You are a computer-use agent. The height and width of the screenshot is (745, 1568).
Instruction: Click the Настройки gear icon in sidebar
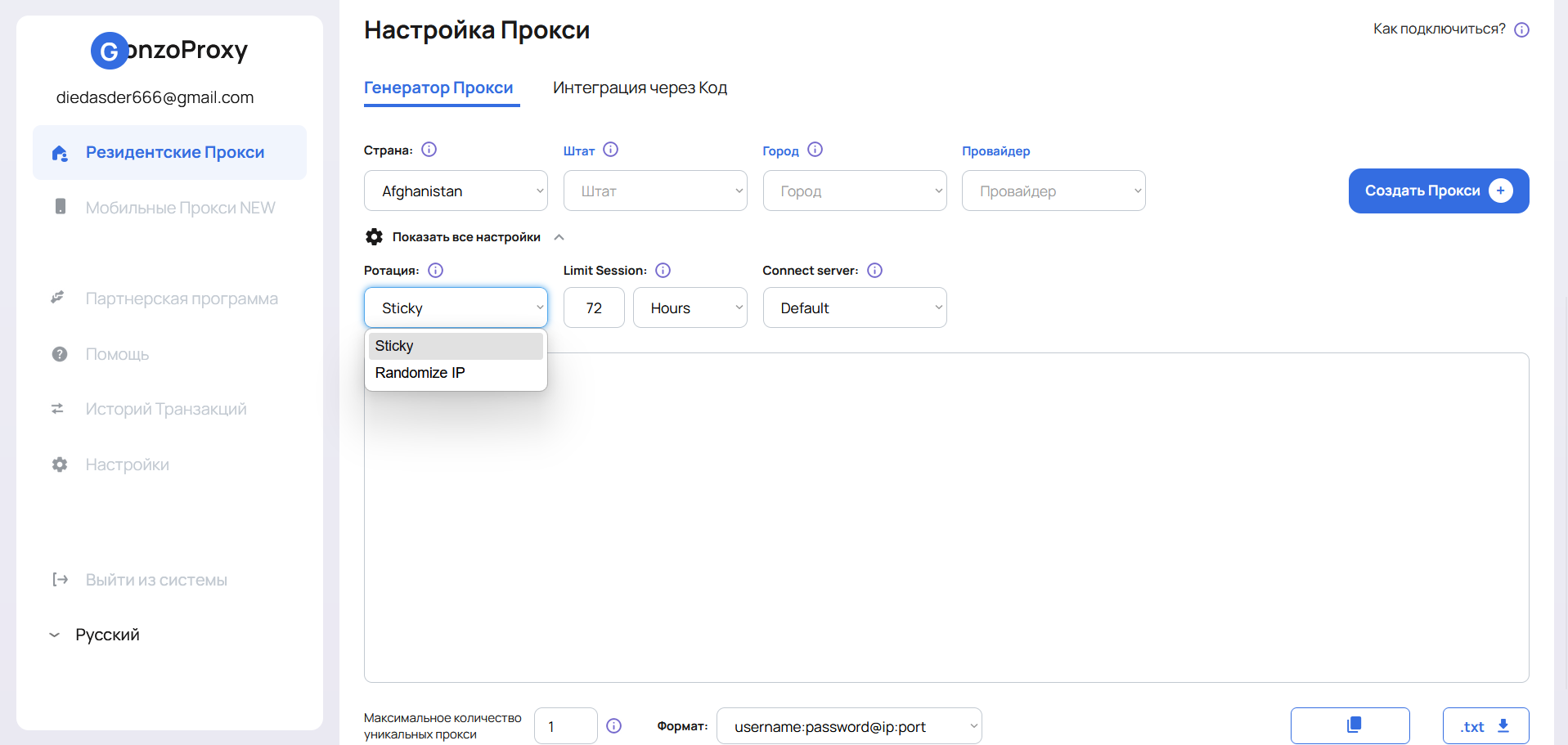tap(59, 465)
